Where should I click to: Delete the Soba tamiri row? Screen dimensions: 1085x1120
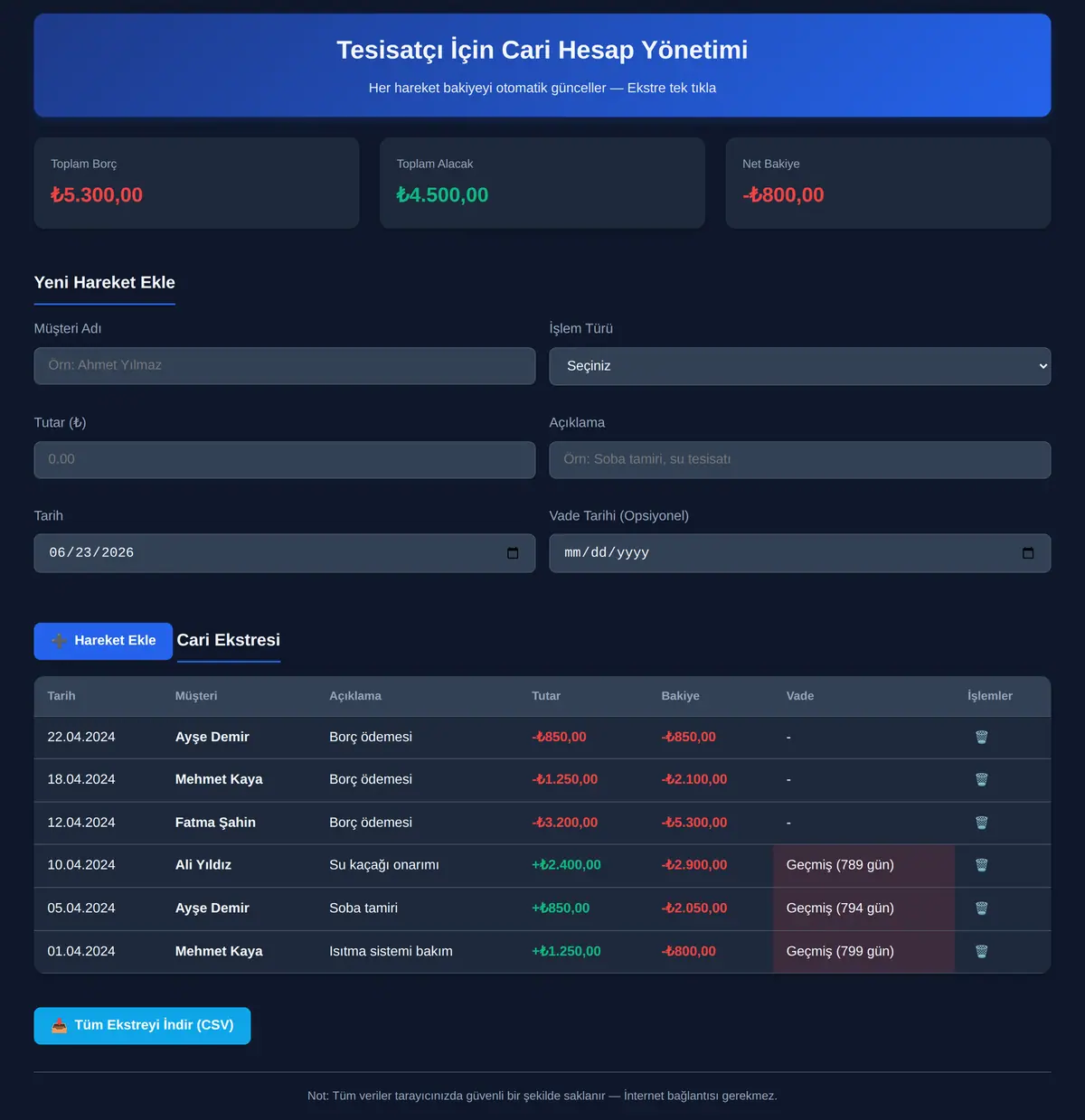[981, 908]
